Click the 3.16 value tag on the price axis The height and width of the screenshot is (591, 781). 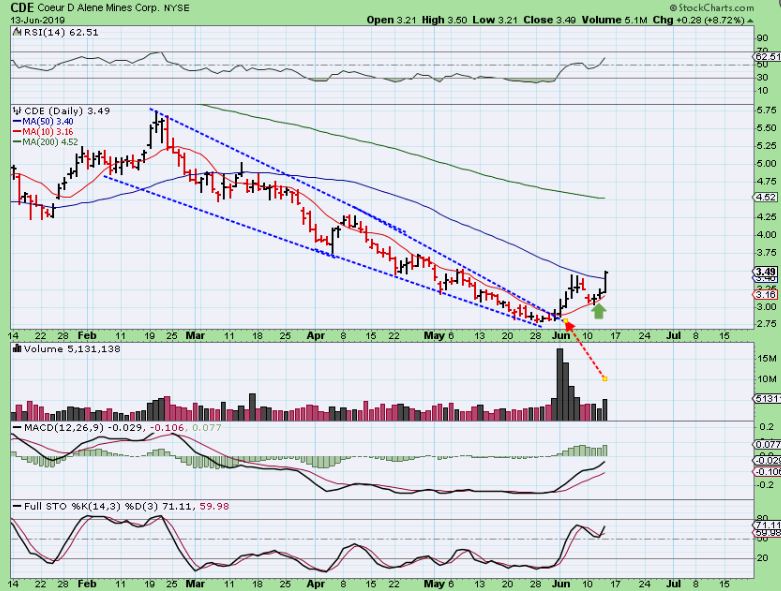click(x=765, y=295)
